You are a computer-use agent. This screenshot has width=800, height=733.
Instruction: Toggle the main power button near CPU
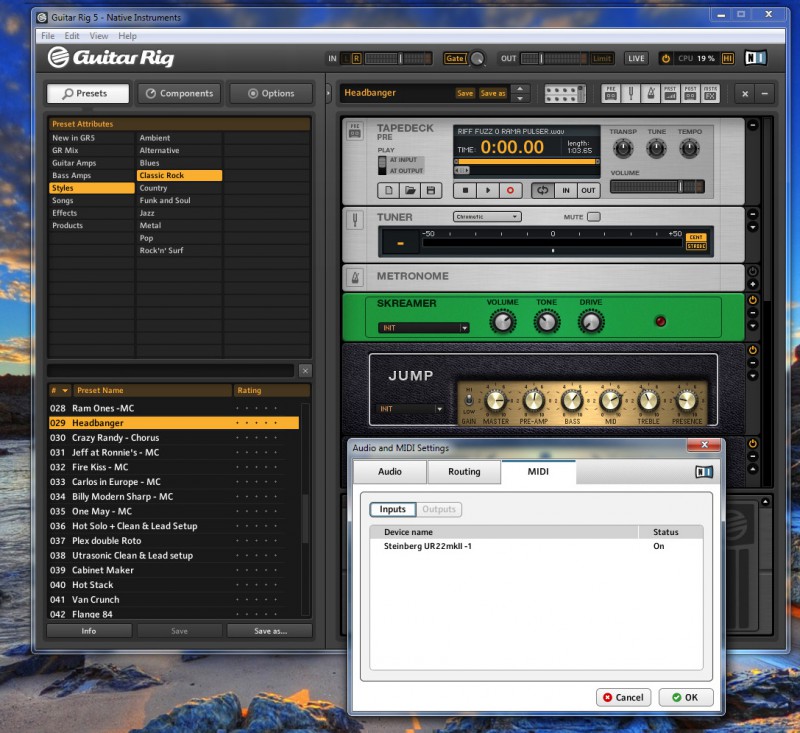666,58
